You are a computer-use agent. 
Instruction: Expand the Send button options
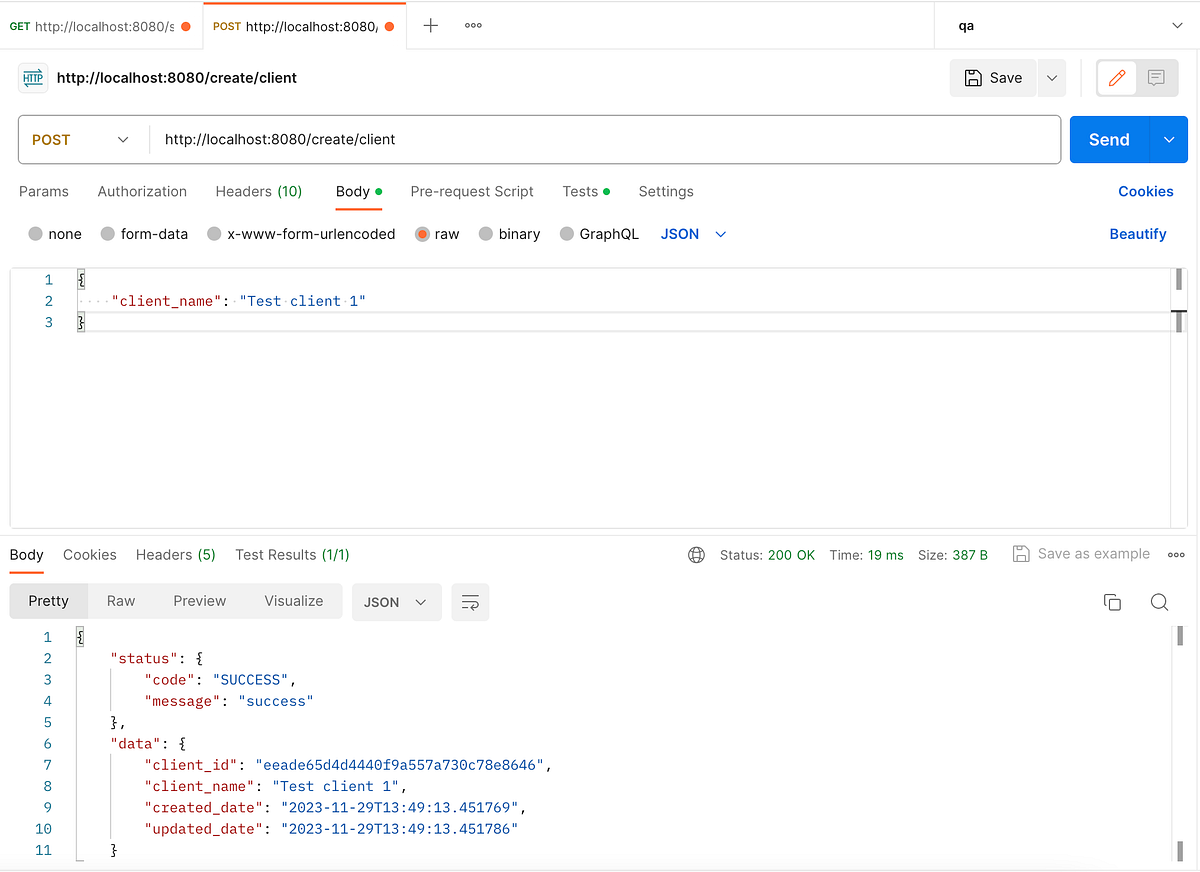click(x=1168, y=139)
